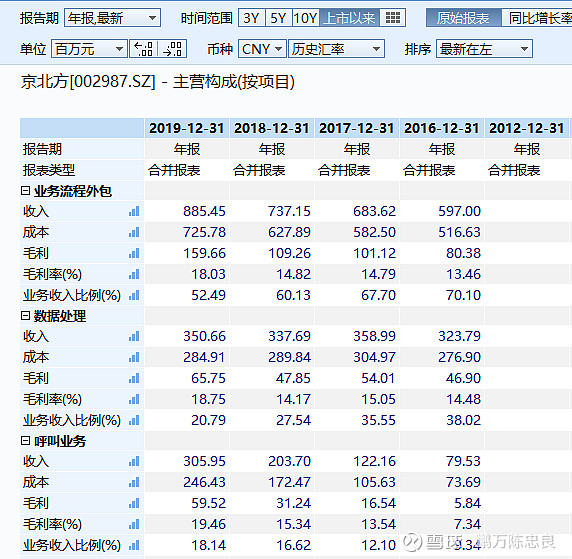The width and height of the screenshot is (572, 559).
Task: Click the 报表类型 row label
Action: click(x=49, y=170)
